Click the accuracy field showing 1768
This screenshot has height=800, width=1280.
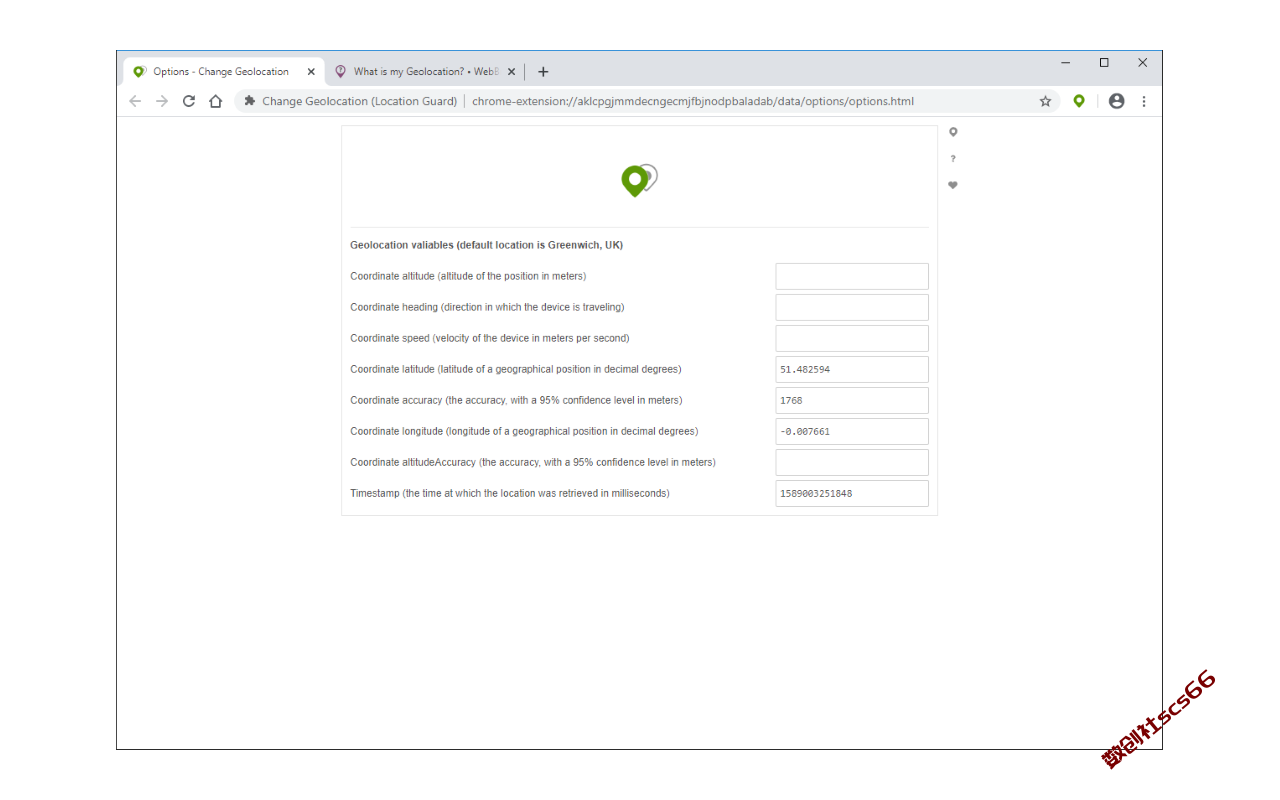852,400
